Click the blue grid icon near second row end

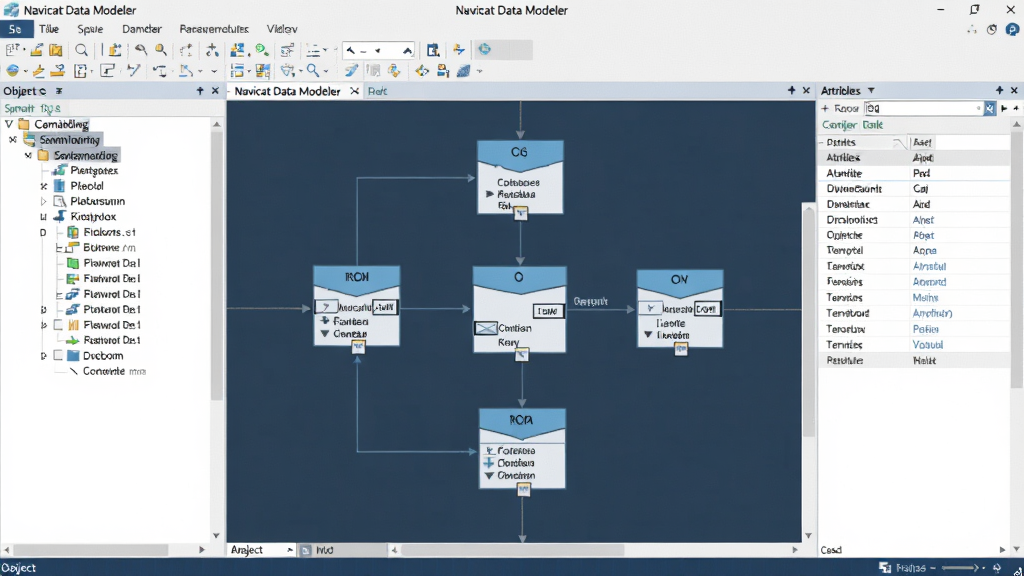click(x=464, y=71)
